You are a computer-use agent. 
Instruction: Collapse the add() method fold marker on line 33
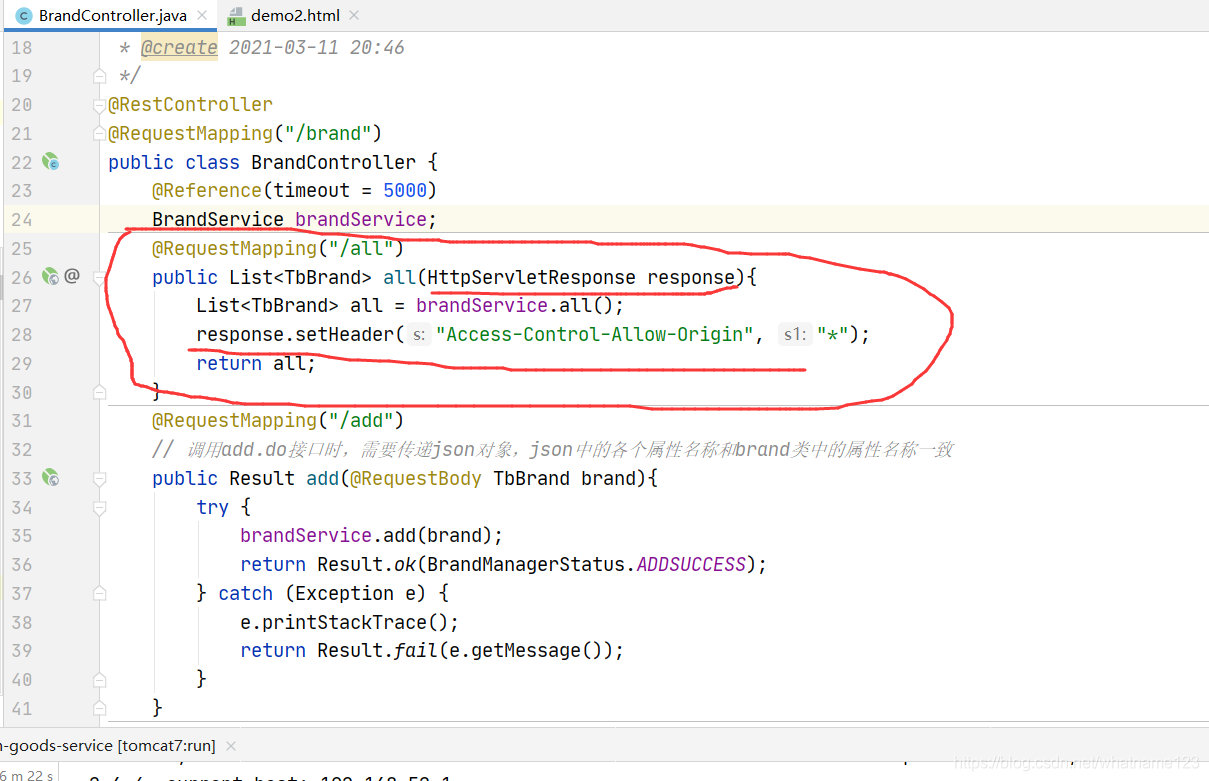(99, 478)
